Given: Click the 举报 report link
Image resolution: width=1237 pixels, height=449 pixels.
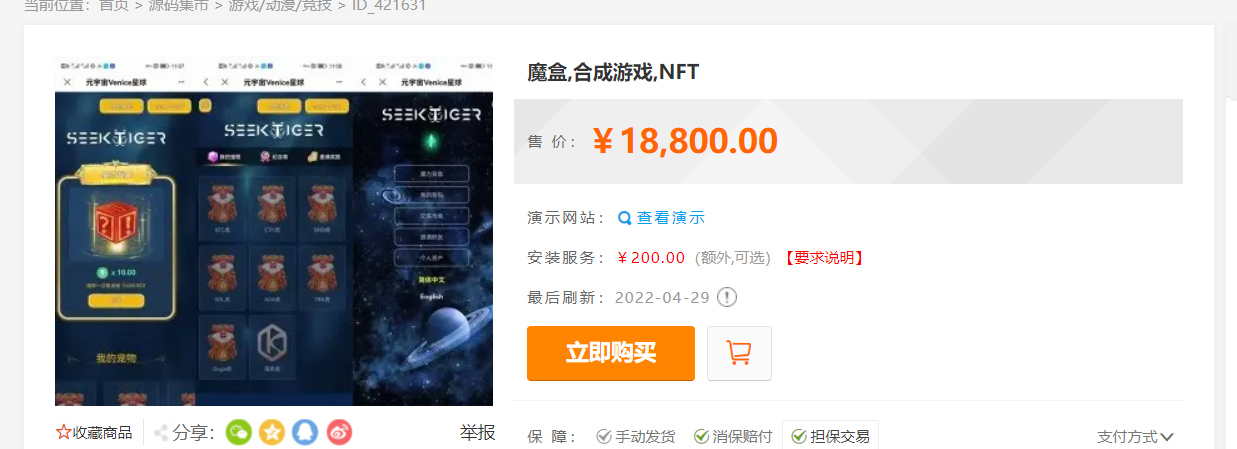Looking at the screenshot, I should click(477, 433).
